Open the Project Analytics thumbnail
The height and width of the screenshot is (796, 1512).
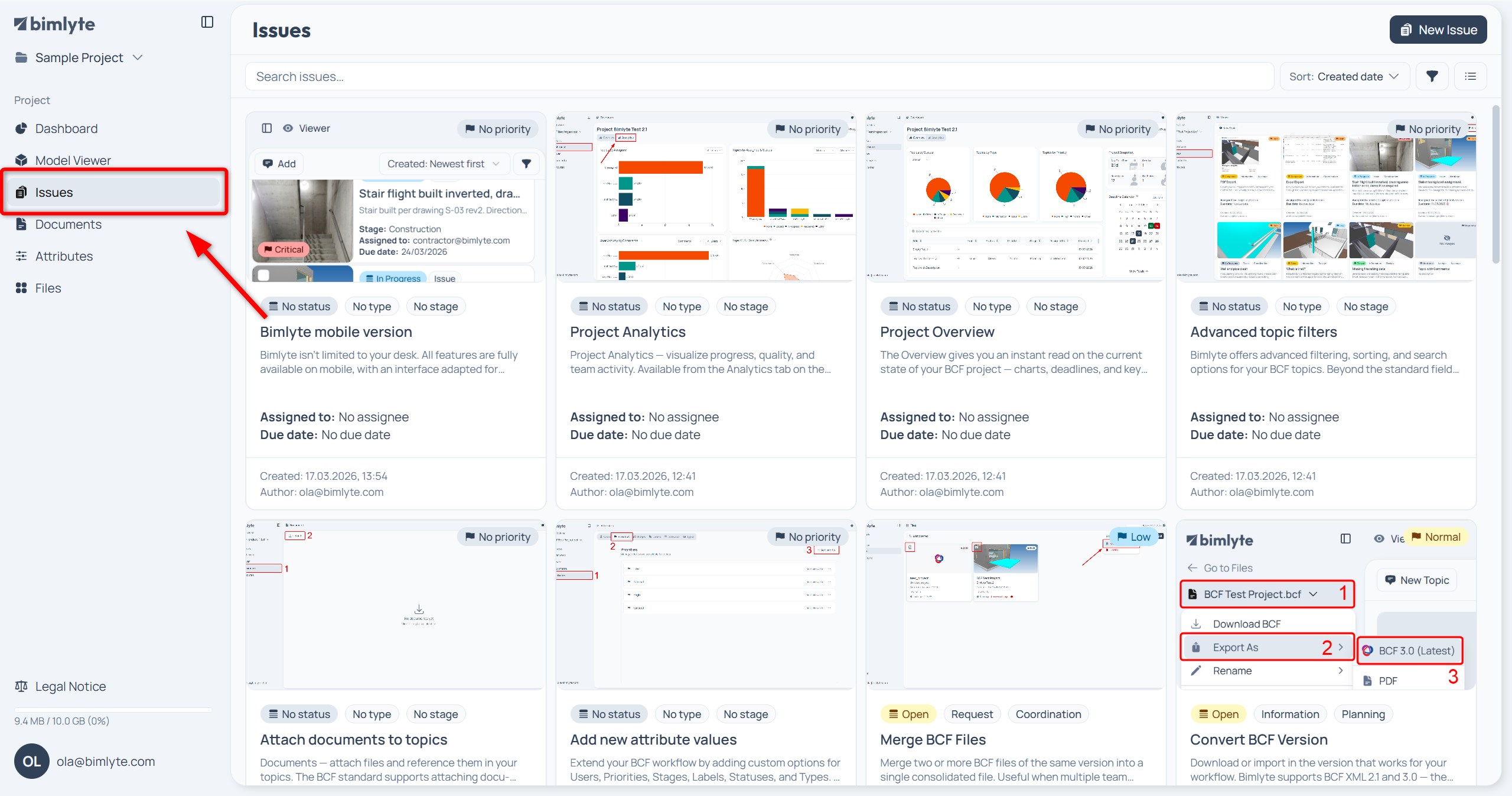(706, 197)
